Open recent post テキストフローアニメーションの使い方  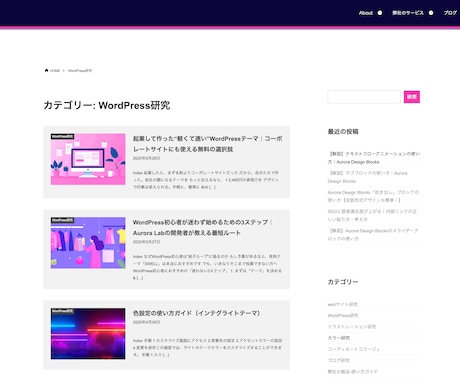pos(374,158)
